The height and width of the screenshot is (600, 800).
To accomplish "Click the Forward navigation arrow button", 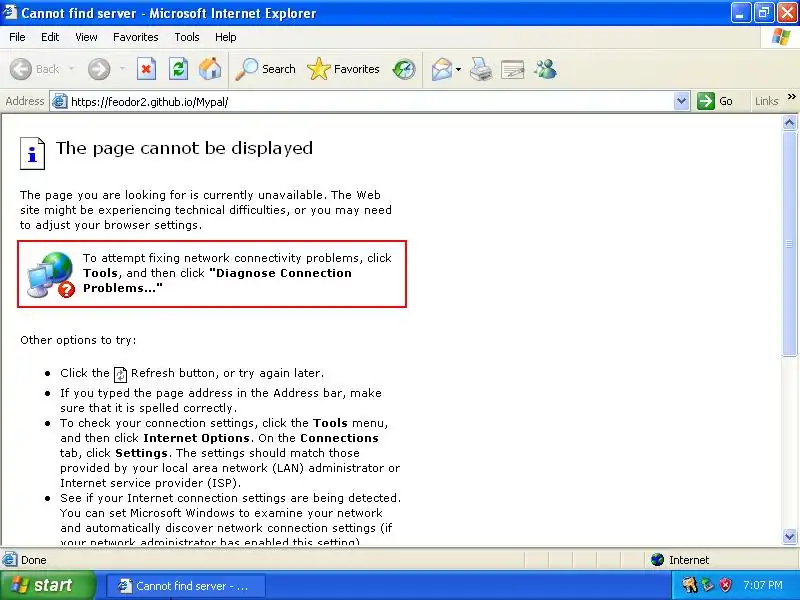I will pos(99,69).
